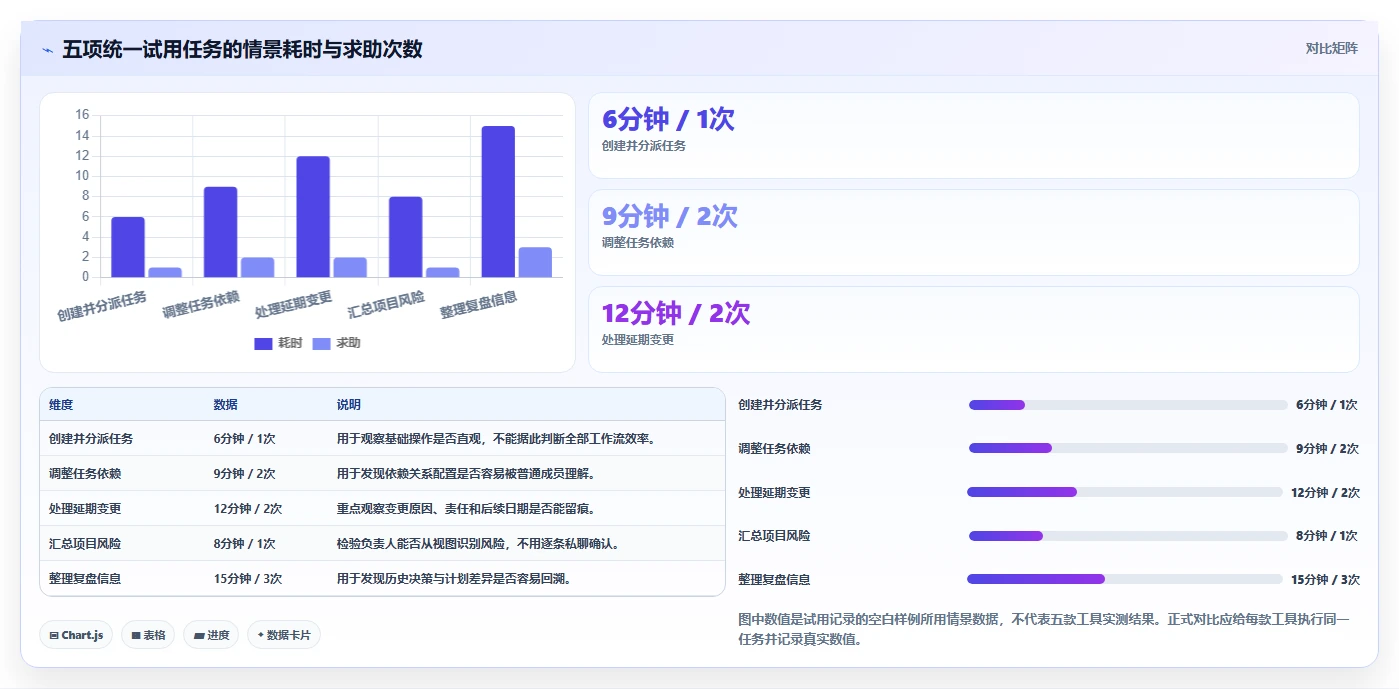The width and height of the screenshot is (1399, 689).
Task: Click the 耗时 bar for 创建并分派任务 in chart
Action: 128,247
